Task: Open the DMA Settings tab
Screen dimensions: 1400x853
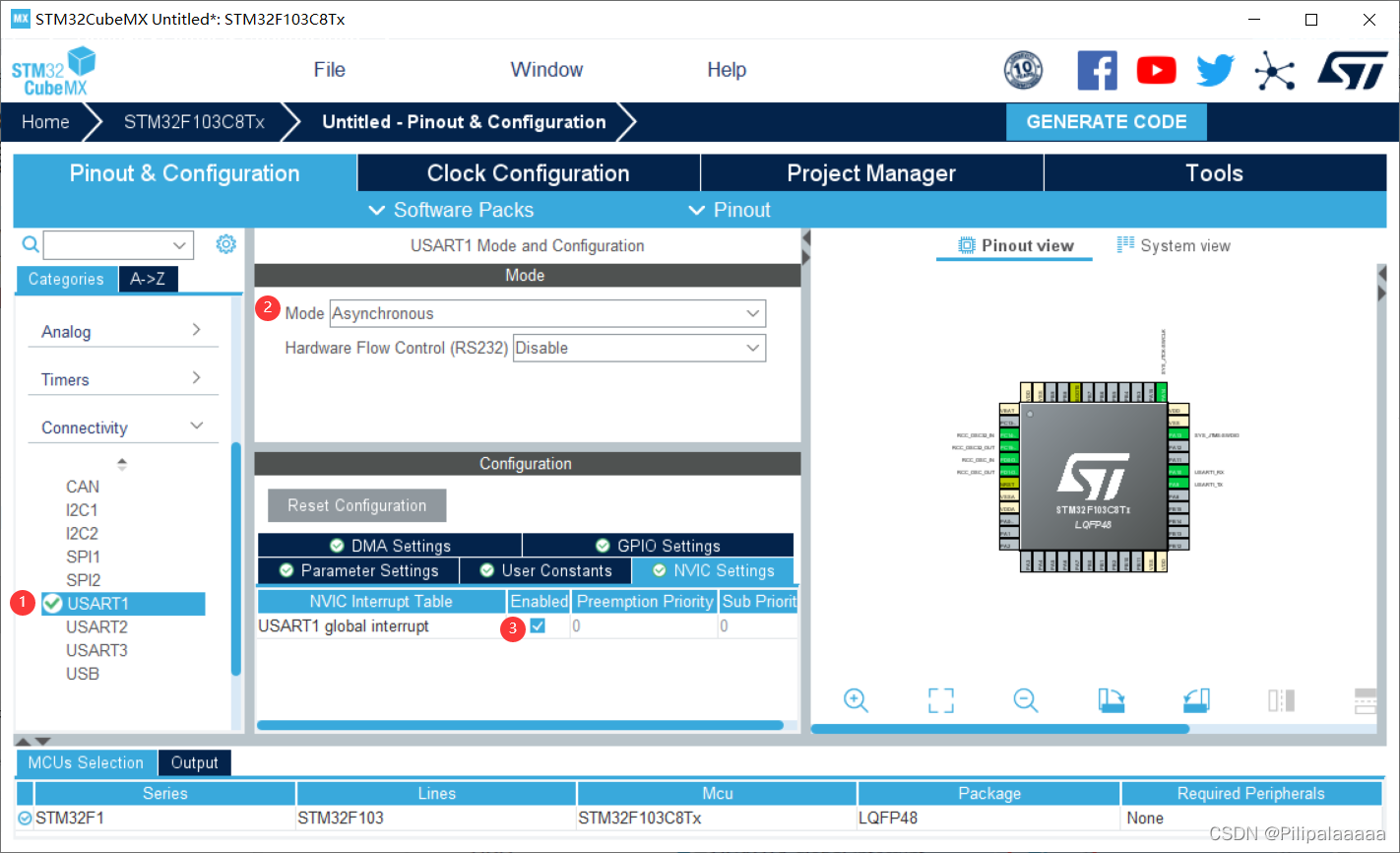Action: tap(390, 546)
